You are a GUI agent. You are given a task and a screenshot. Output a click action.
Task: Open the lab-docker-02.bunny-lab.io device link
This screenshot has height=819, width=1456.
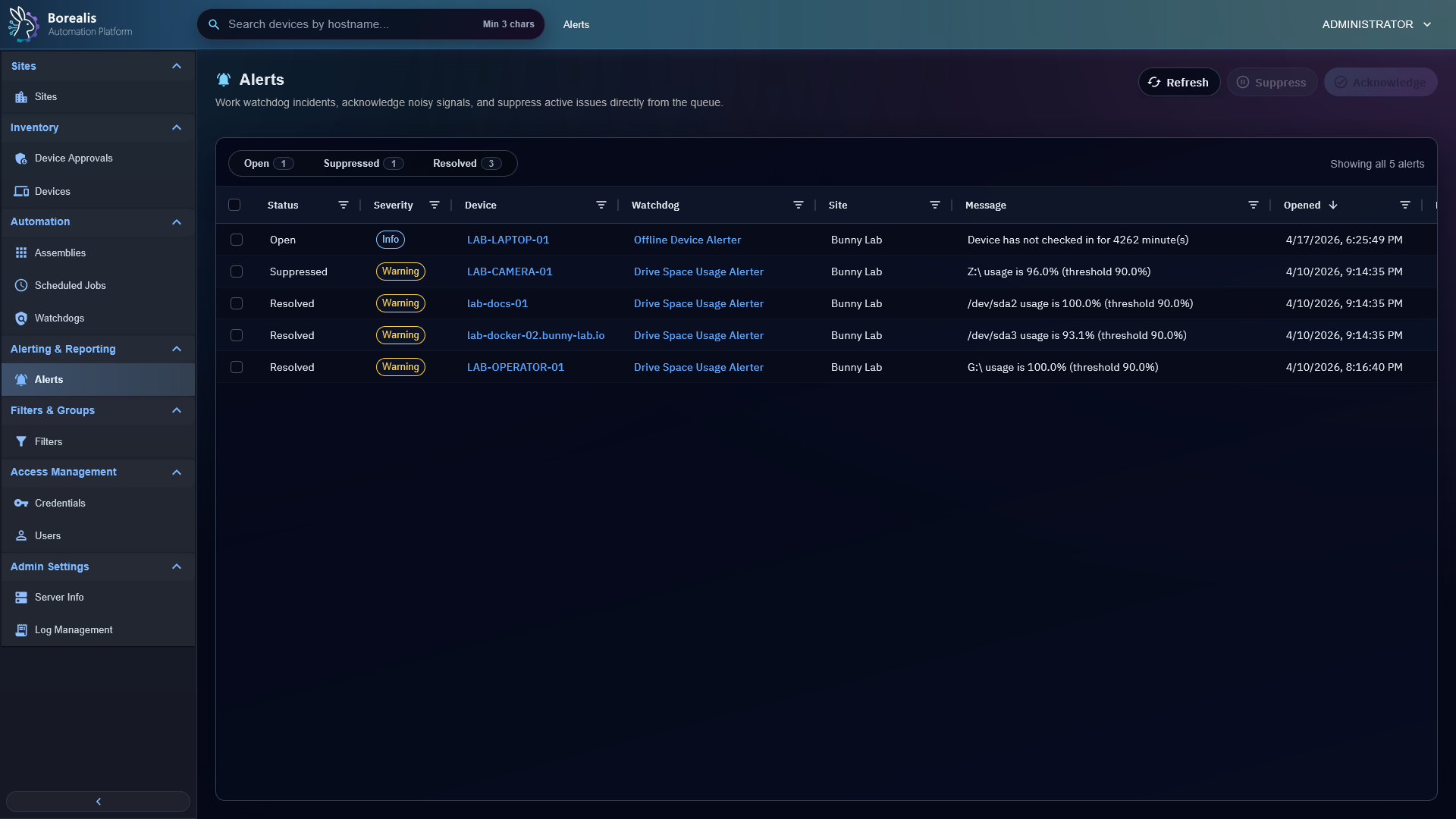[x=535, y=335]
